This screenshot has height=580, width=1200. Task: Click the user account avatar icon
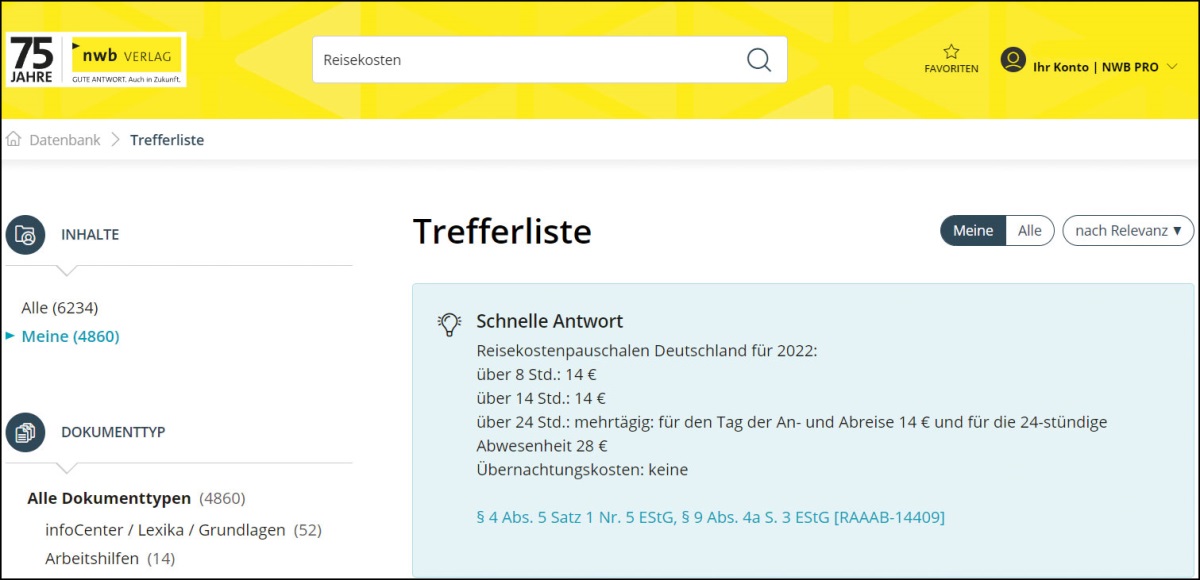click(x=1013, y=60)
